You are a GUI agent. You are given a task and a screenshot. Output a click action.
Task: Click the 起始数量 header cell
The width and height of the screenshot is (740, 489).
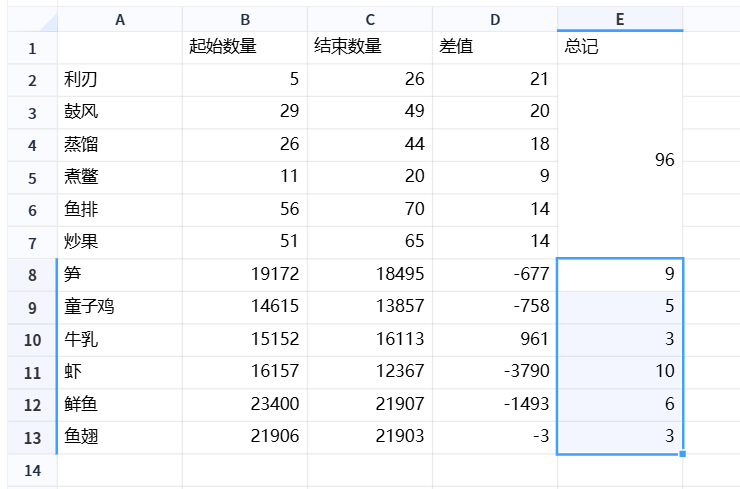point(245,48)
